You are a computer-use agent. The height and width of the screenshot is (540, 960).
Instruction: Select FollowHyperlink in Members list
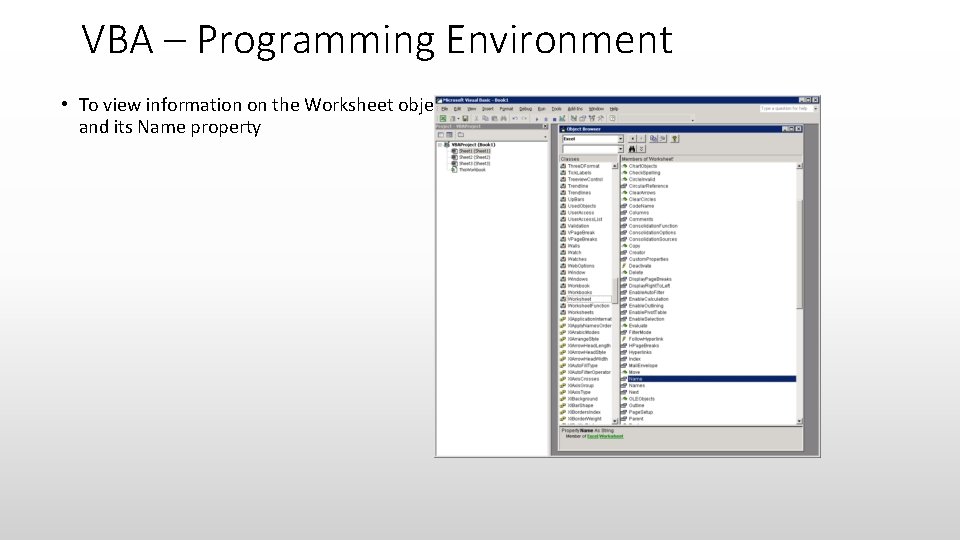pyautogui.click(x=645, y=339)
